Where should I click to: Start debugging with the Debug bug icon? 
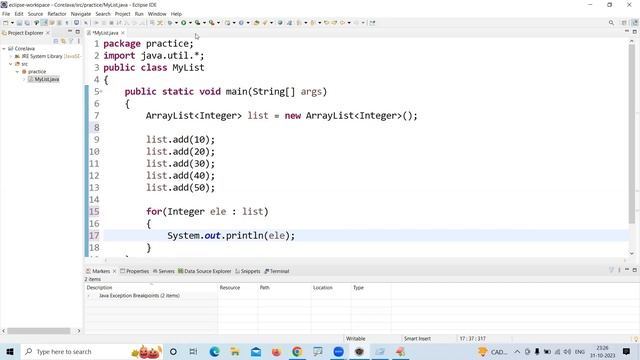point(170,23)
